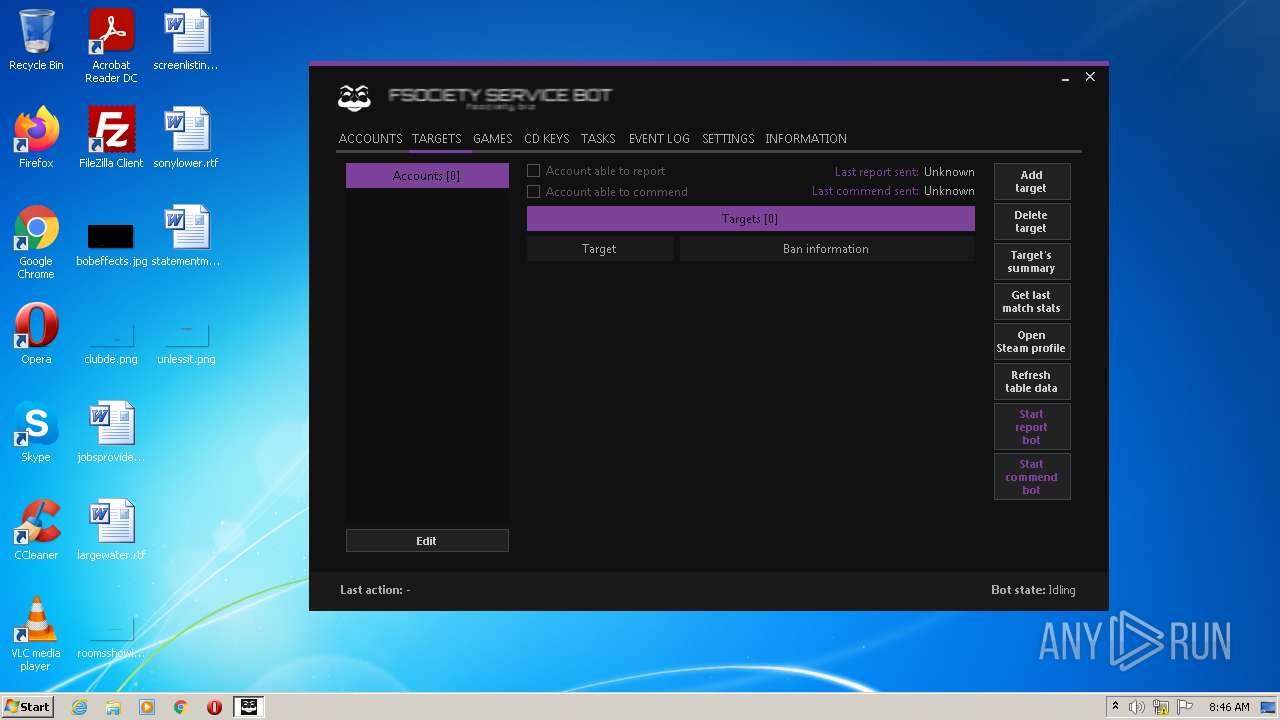Screen dimensions: 1280x720
Task: Open the INFORMATION tab
Action: [x=806, y=139]
